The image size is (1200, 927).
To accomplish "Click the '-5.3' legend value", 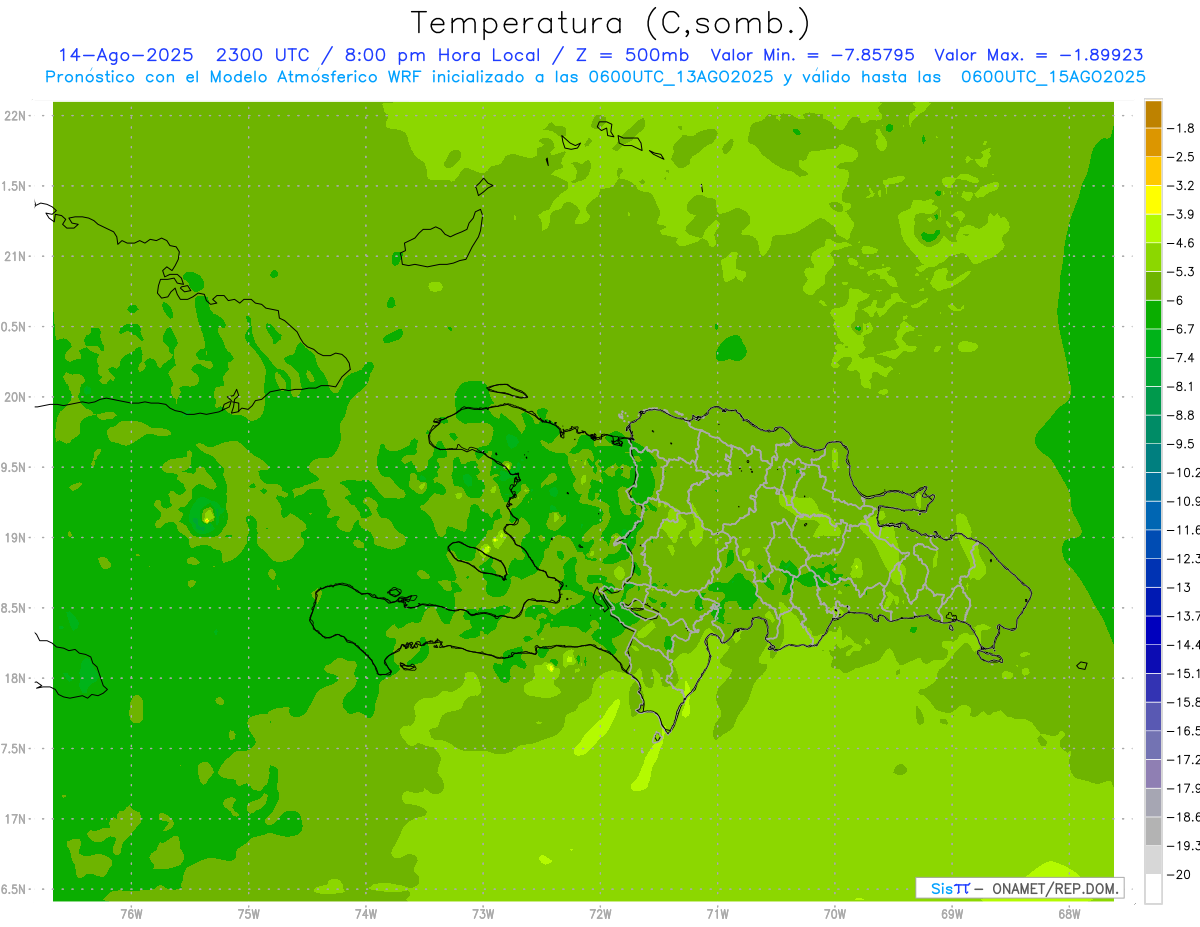I will click(x=1181, y=271).
